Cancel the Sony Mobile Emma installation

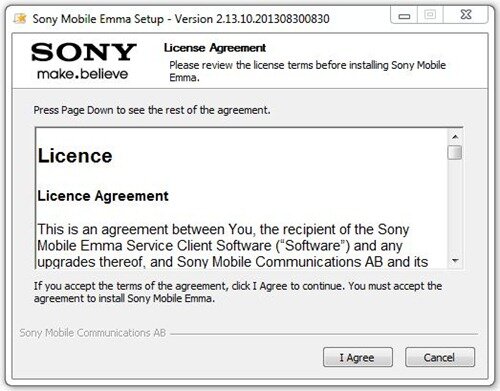pos(440,357)
